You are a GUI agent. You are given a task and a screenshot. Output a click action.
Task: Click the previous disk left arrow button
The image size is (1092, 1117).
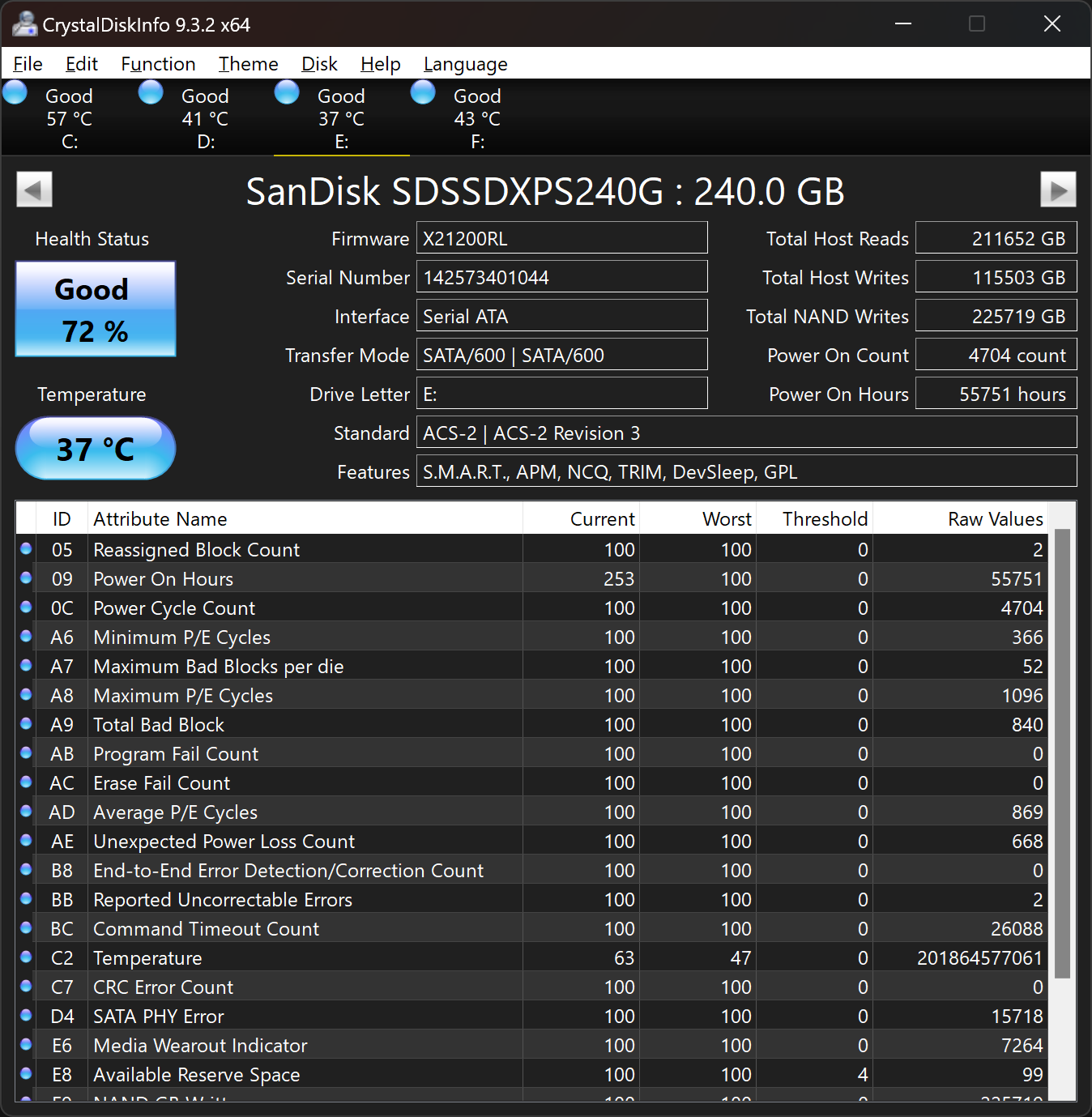pos(34,190)
